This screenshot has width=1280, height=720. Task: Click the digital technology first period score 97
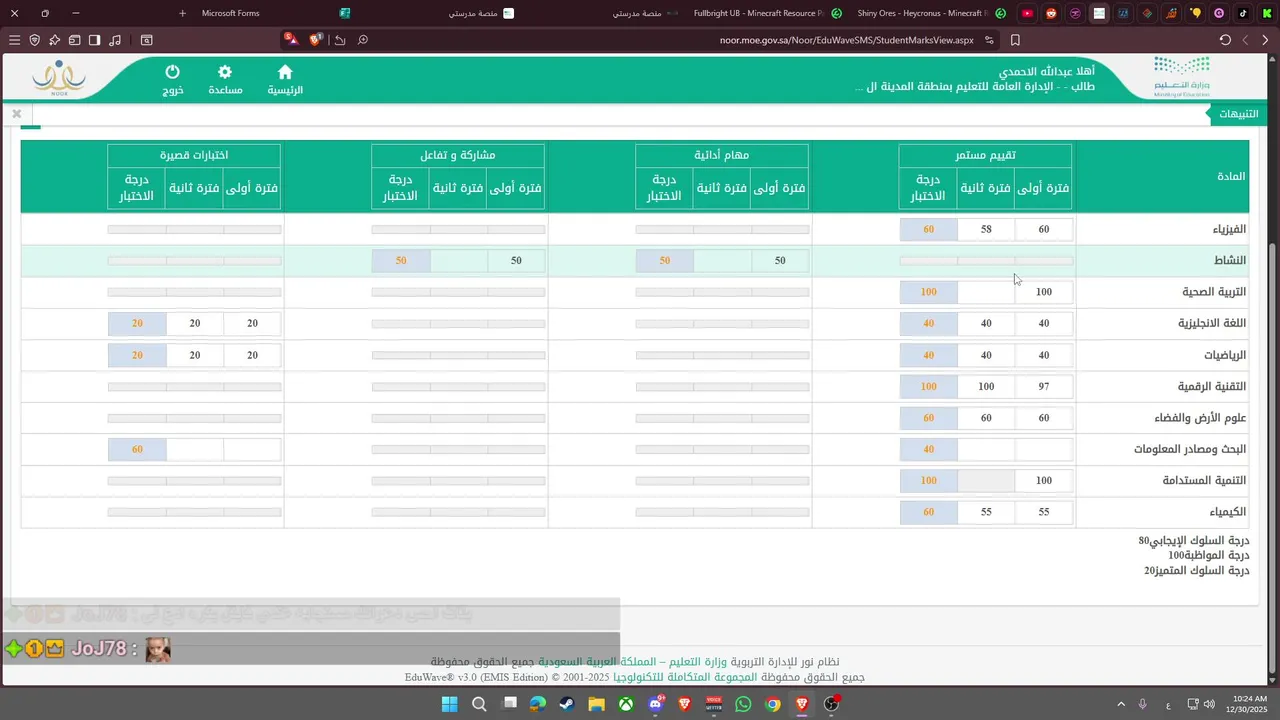click(x=1043, y=386)
